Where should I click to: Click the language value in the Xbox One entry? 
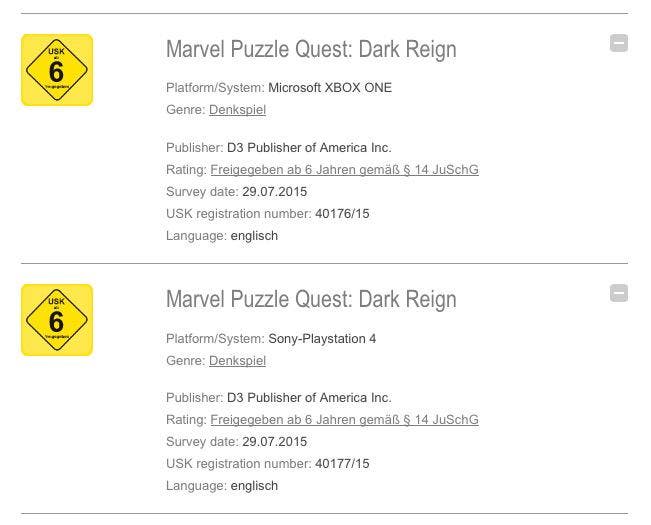point(254,236)
